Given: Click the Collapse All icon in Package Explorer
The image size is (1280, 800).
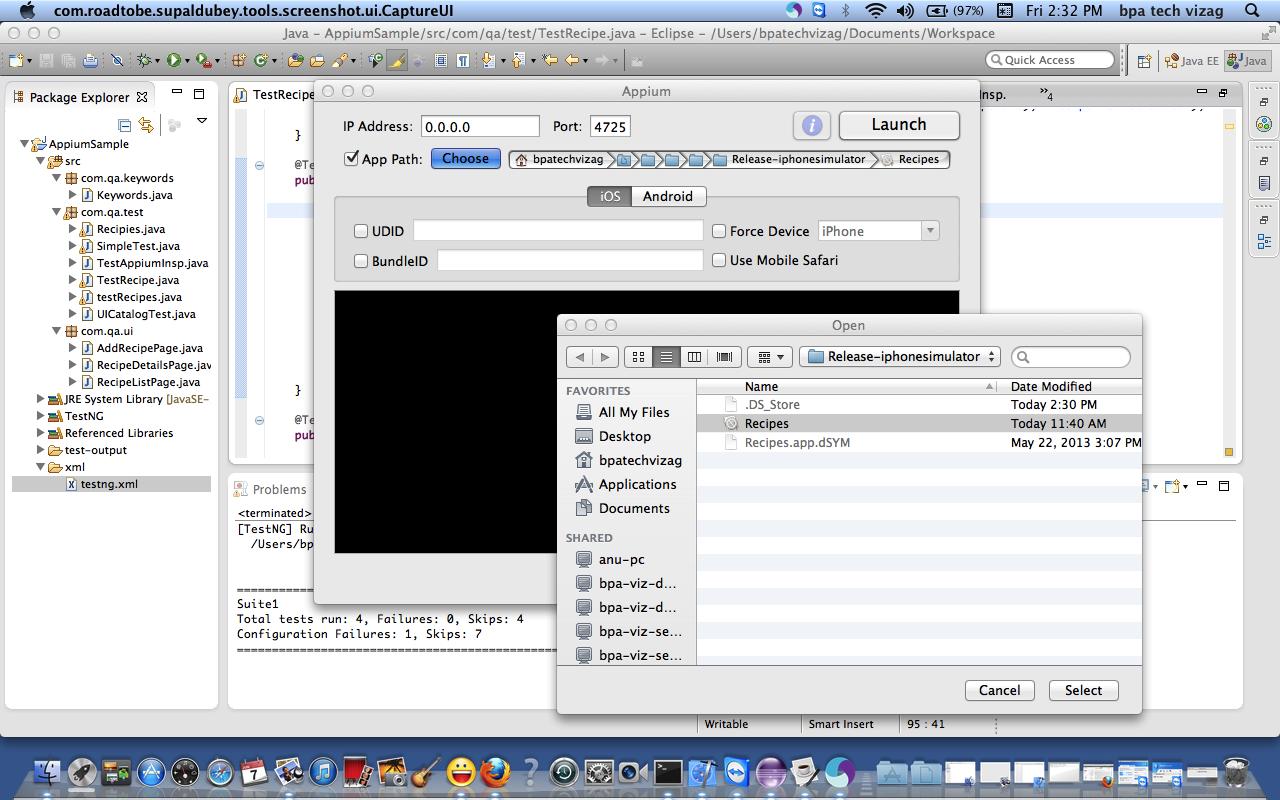Looking at the screenshot, I should 124,125.
